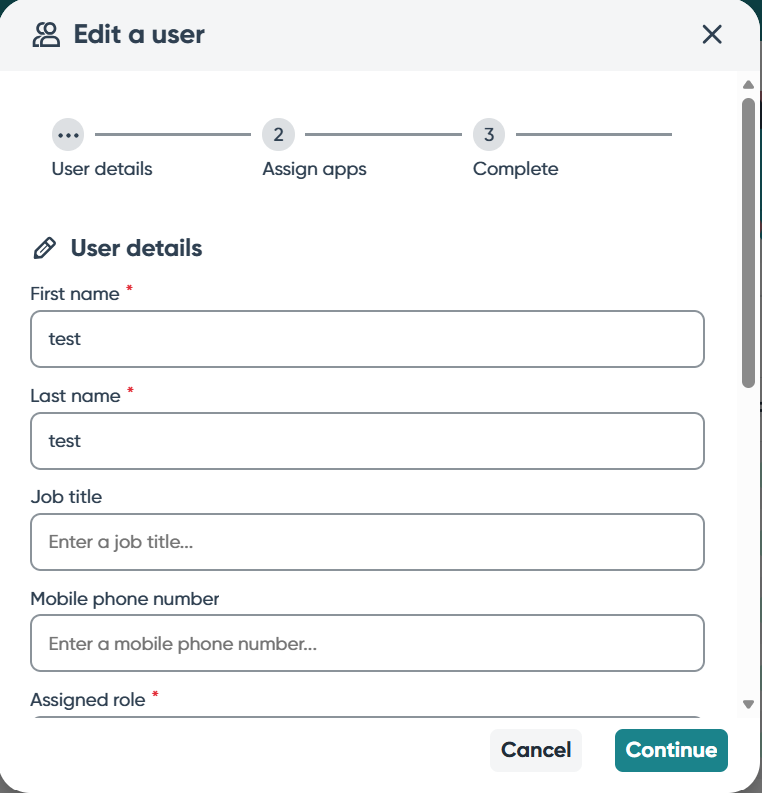Focus the Last name input field
This screenshot has width=762, height=793.
point(367,441)
